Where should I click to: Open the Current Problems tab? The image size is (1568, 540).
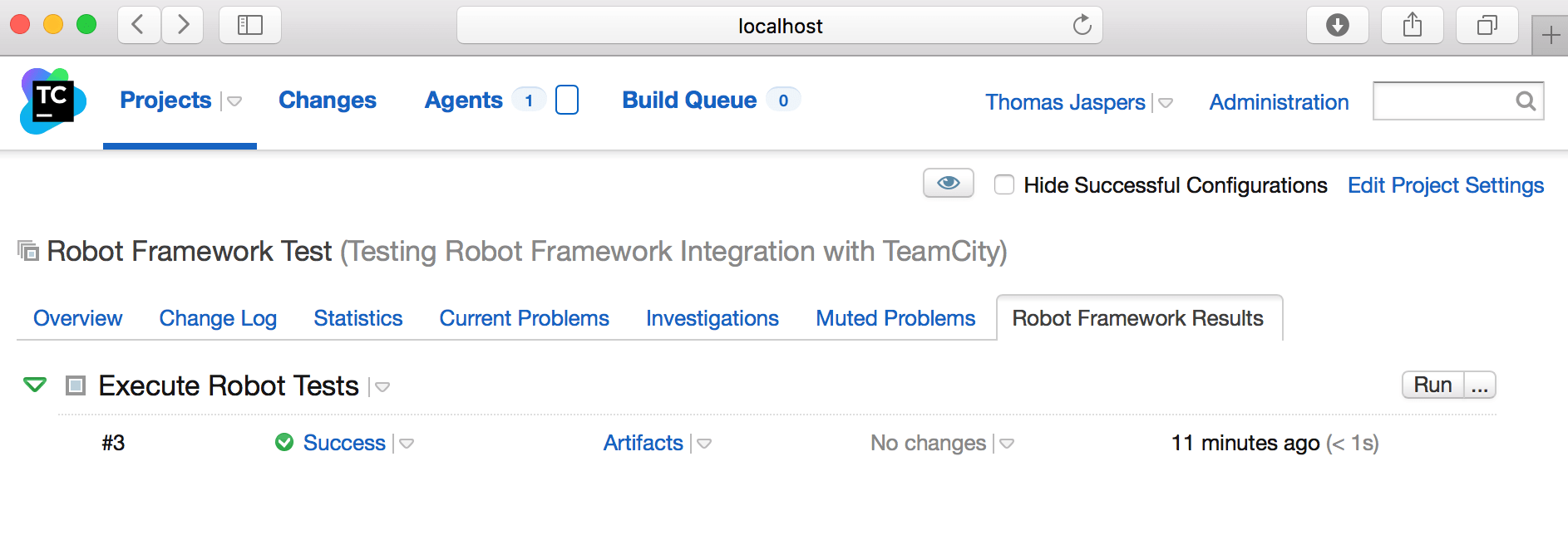tap(524, 318)
